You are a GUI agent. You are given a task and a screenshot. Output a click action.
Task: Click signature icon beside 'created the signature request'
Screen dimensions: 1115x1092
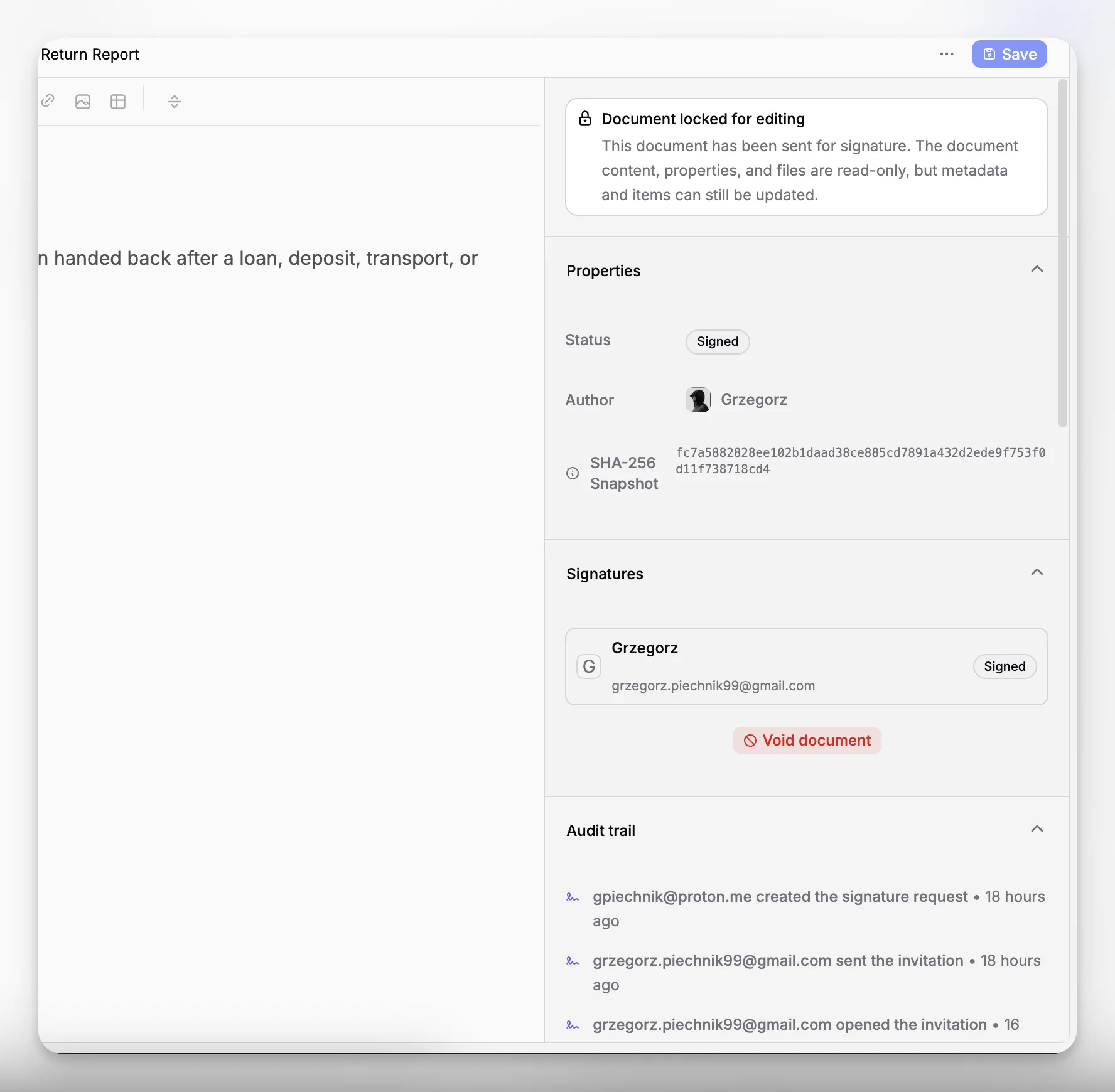click(573, 897)
